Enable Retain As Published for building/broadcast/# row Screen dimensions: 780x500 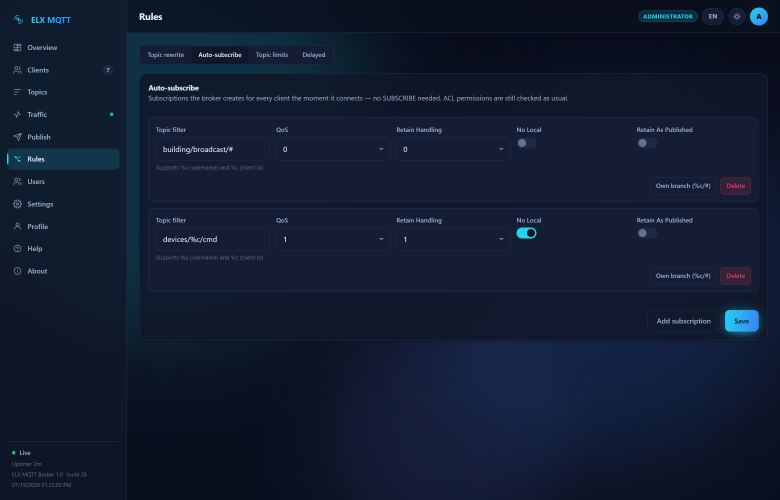tap(647, 143)
